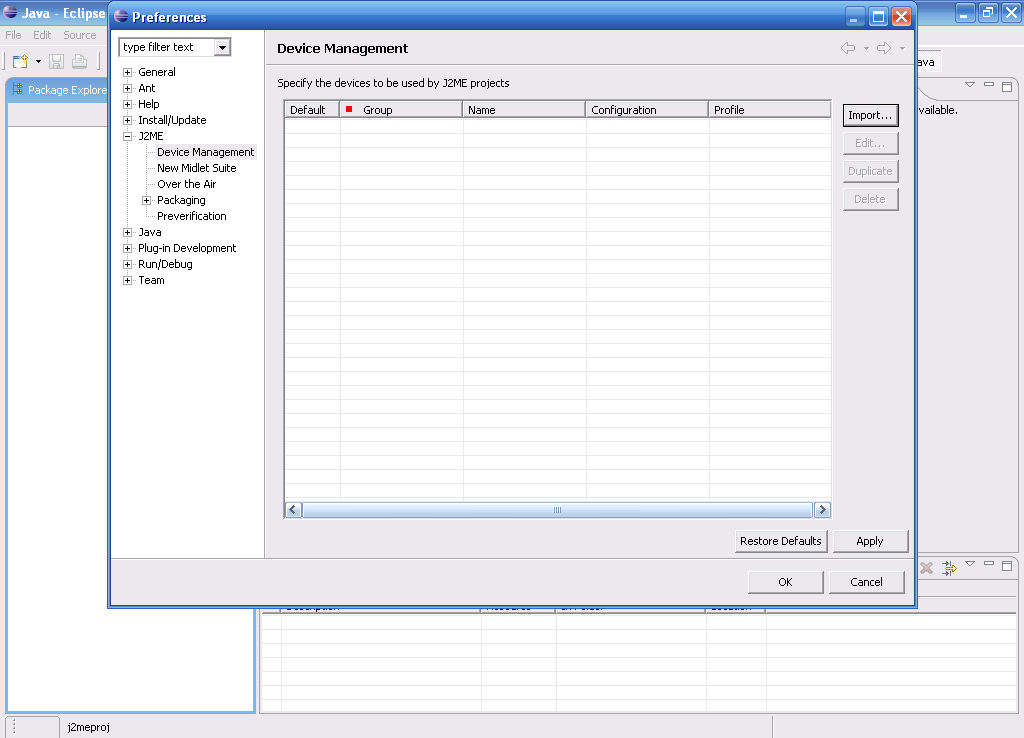This screenshot has height=738, width=1024.
Task: Click the Profile column header
Action: pos(769,110)
